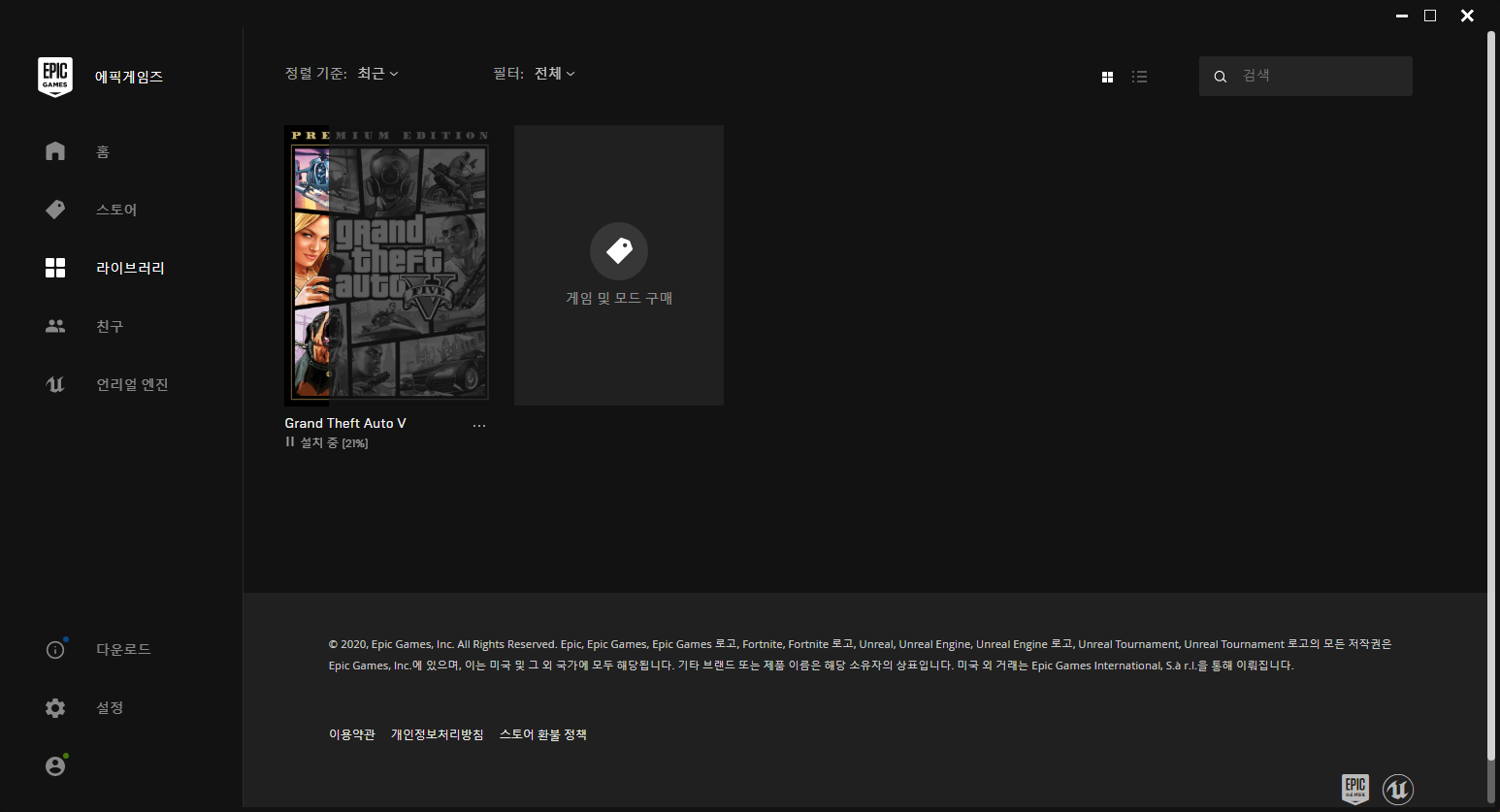Click the friends people icon
Viewport: 1500px width, 812px height.
click(x=55, y=326)
